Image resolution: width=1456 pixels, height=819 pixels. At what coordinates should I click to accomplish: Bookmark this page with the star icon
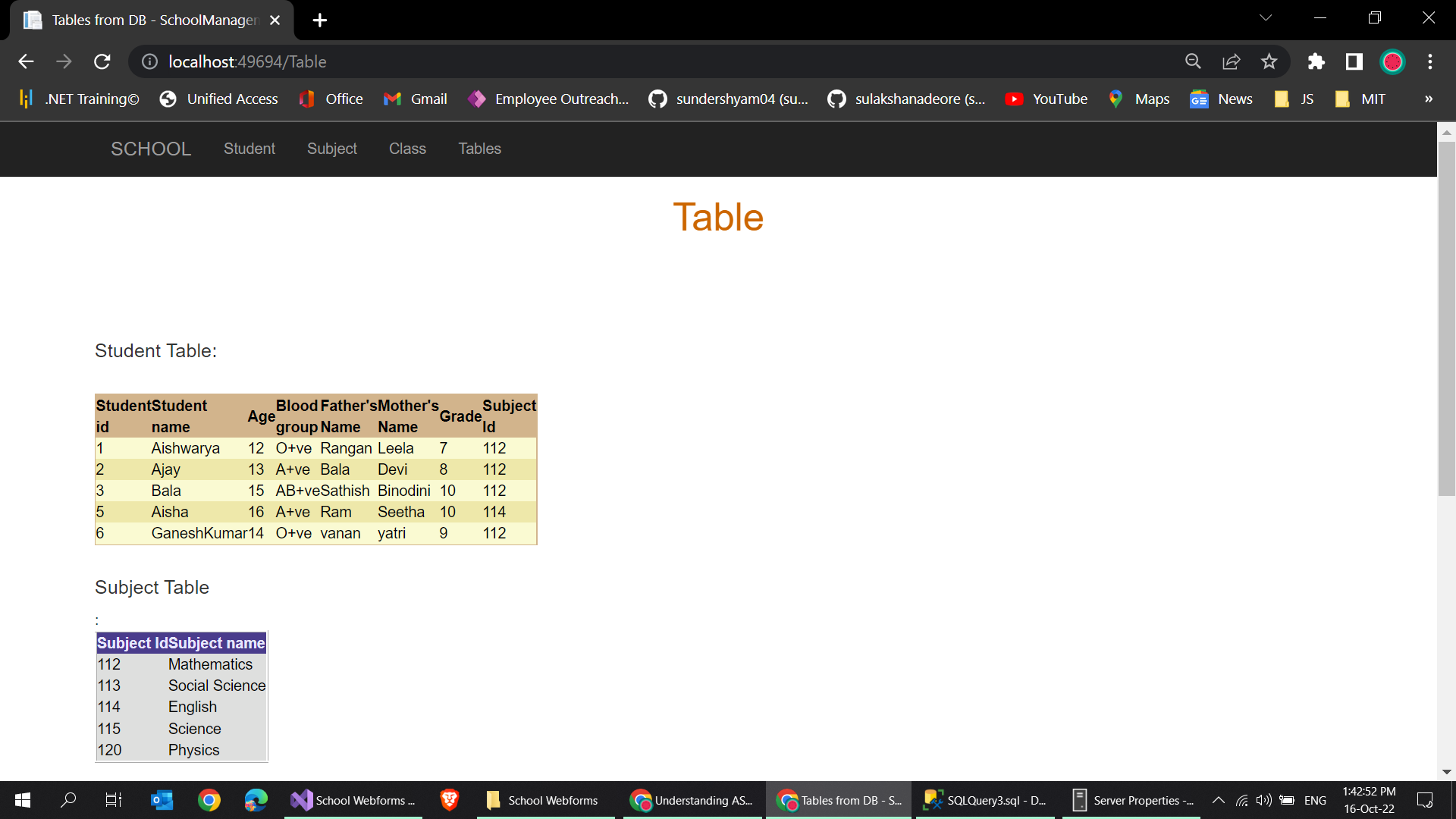pos(1269,61)
